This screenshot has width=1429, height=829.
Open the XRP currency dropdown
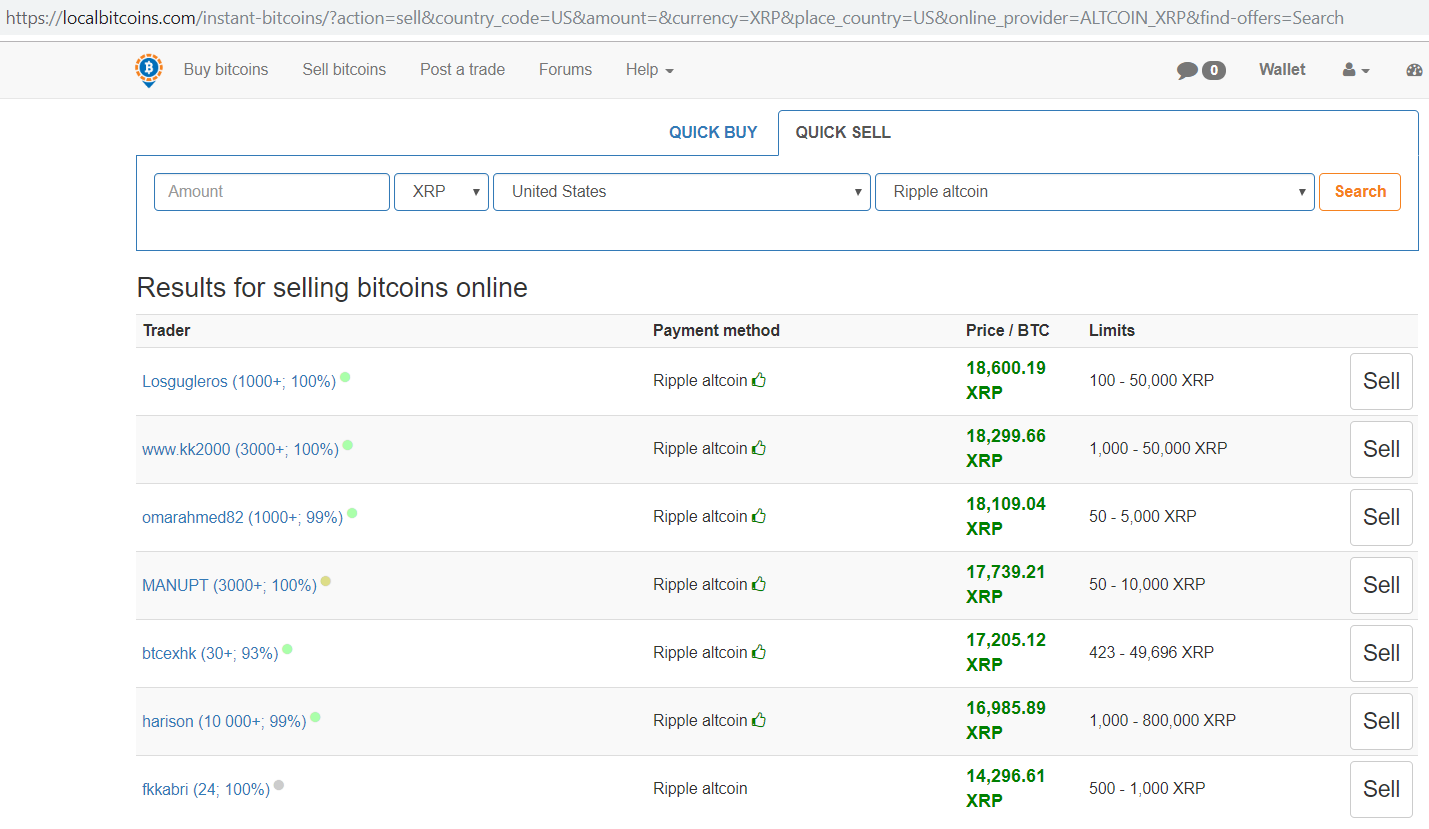click(x=442, y=192)
